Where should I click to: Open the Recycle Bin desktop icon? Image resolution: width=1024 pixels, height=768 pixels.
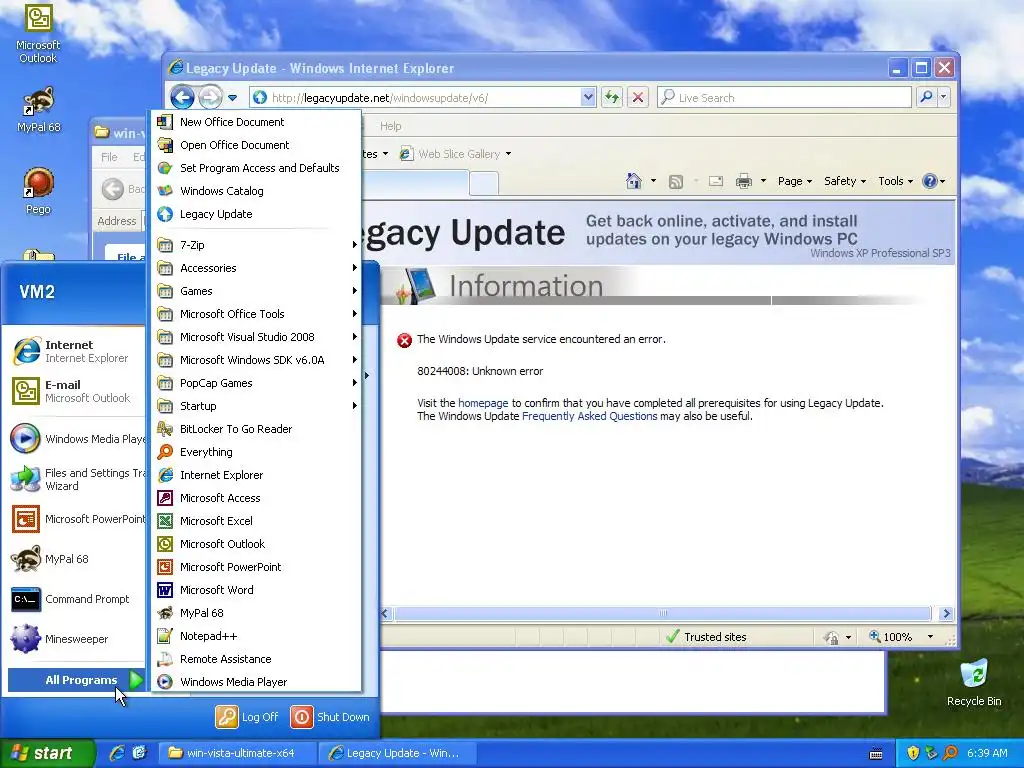click(974, 682)
